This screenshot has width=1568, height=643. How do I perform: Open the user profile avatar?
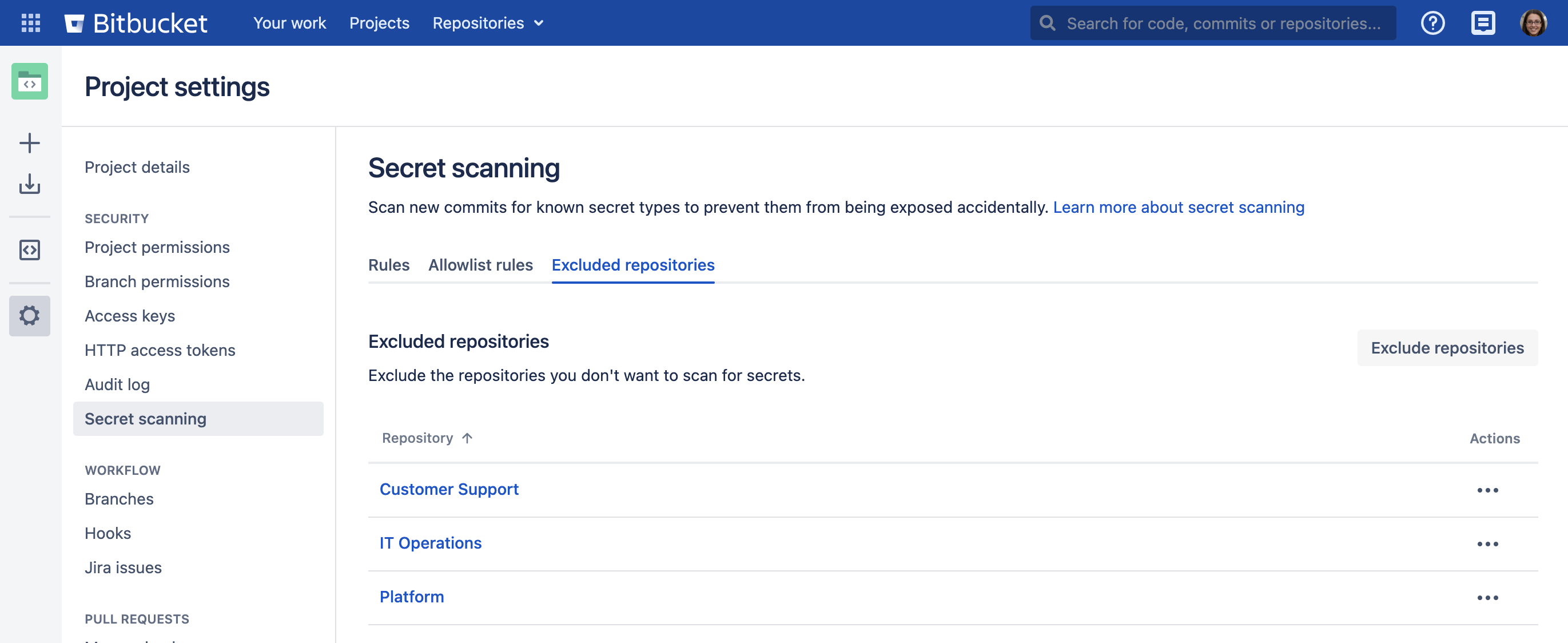click(1533, 23)
